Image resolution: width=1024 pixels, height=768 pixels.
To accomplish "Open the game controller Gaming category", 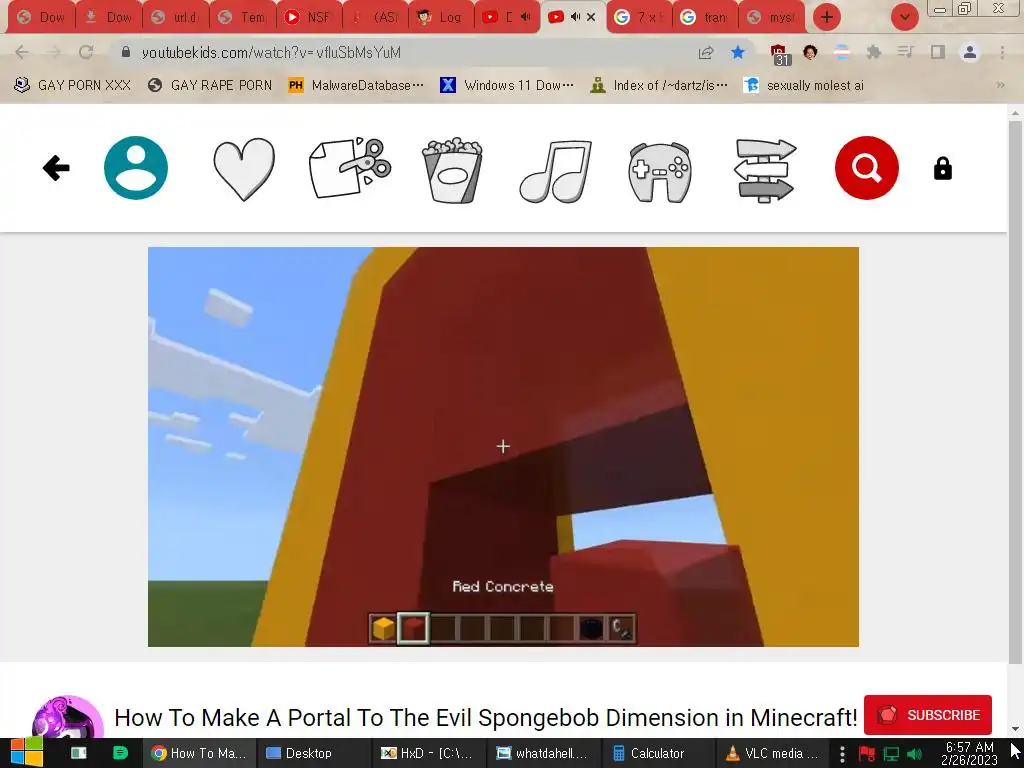I will 660,172.
